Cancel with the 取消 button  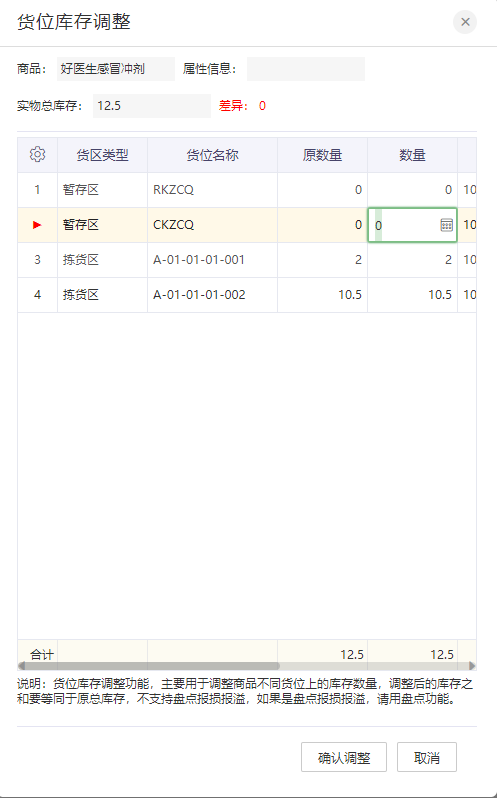(427, 757)
